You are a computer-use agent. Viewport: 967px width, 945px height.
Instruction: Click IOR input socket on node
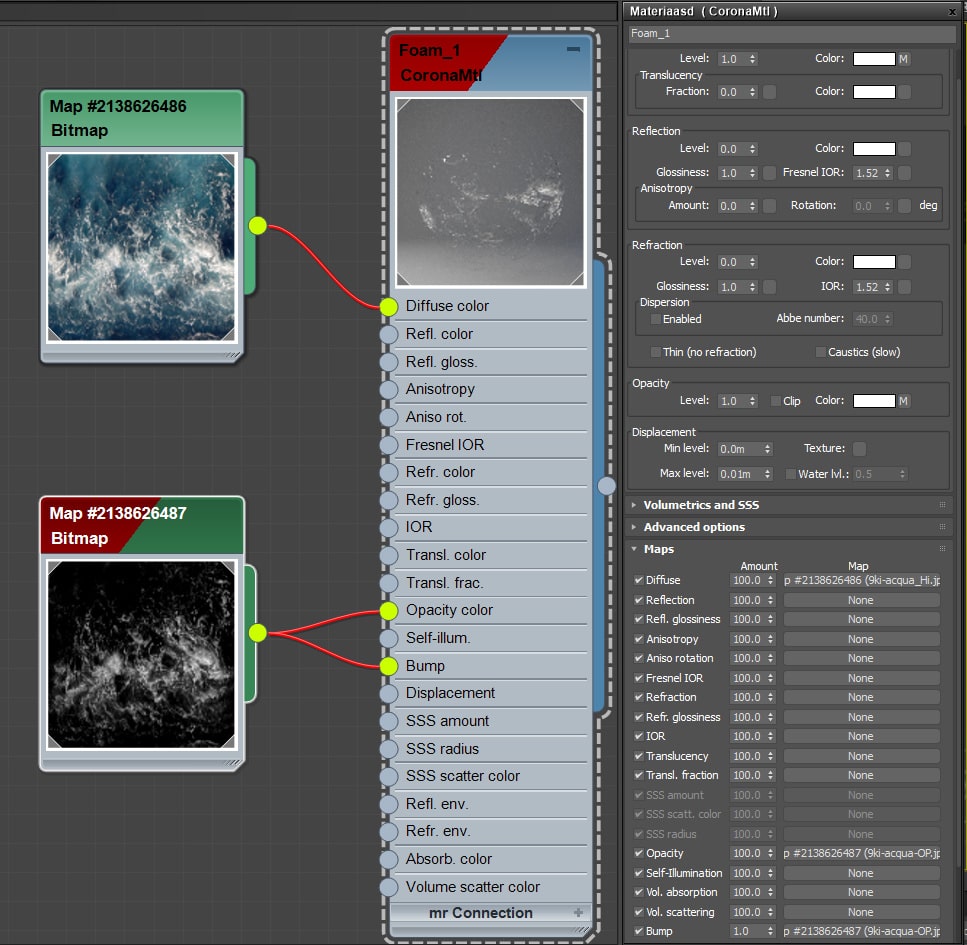(389, 527)
